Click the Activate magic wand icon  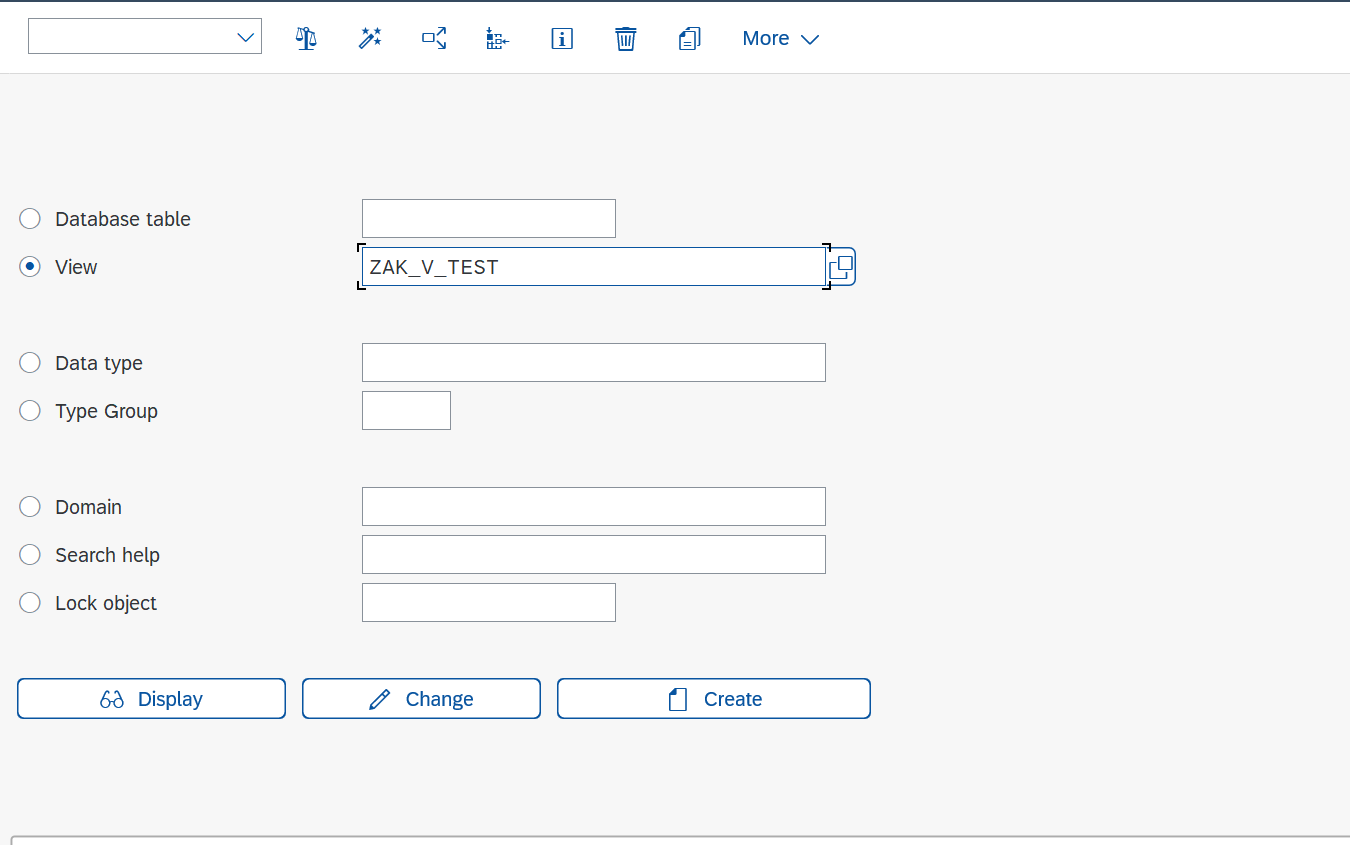[x=370, y=39]
